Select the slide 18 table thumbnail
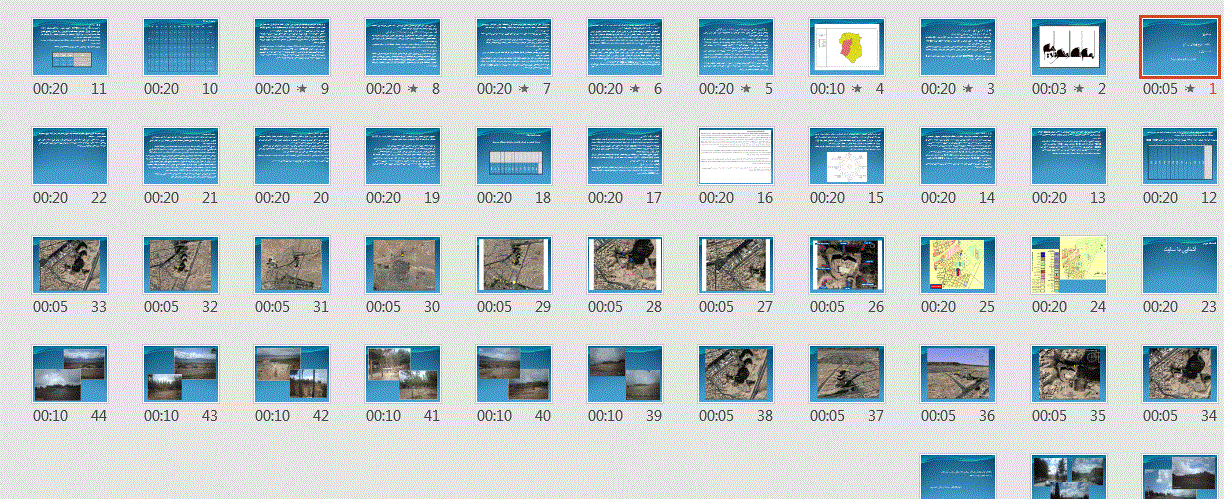The width and height of the screenshot is (1224, 499). click(x=514, y=156)
